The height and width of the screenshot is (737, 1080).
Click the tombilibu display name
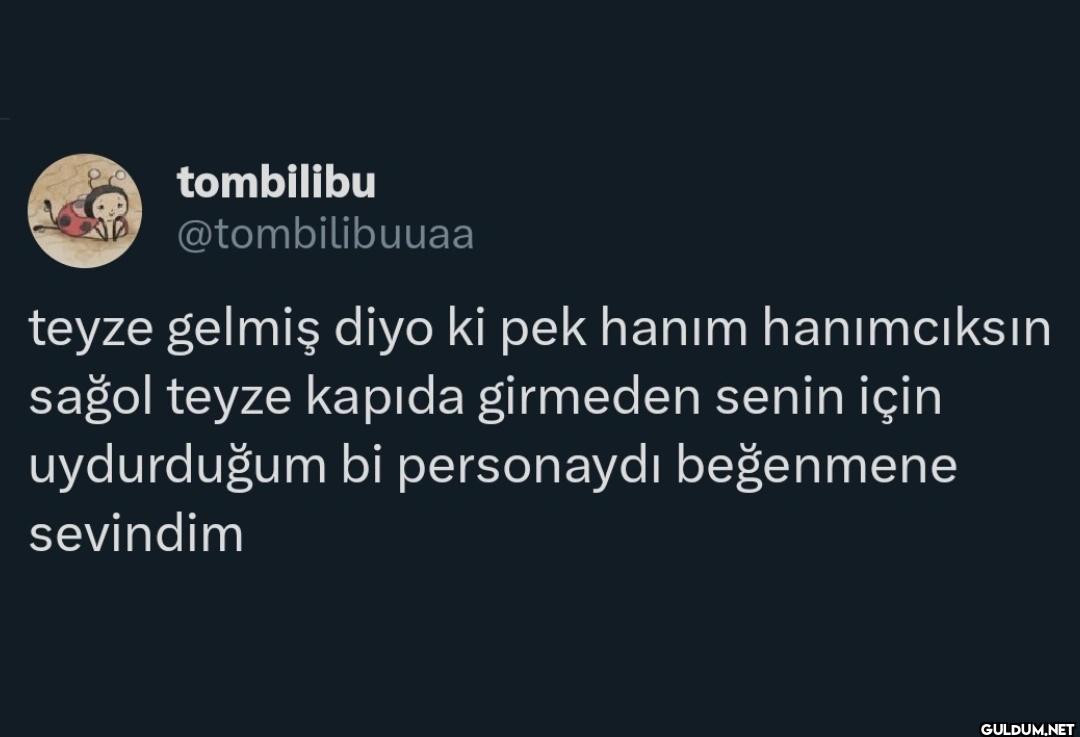pos(276,183)
